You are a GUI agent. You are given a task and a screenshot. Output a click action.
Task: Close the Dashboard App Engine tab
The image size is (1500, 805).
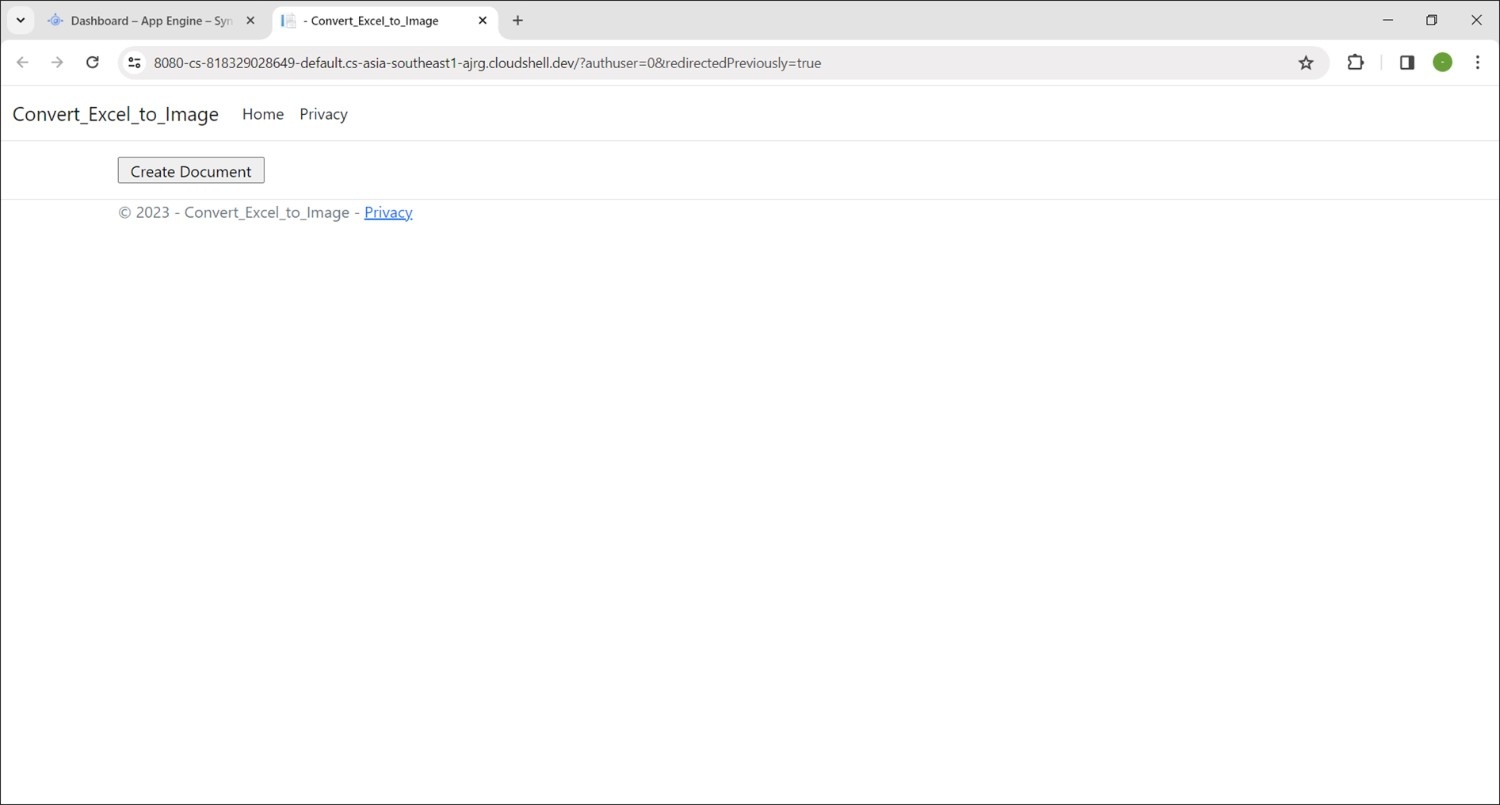[251, 20]
